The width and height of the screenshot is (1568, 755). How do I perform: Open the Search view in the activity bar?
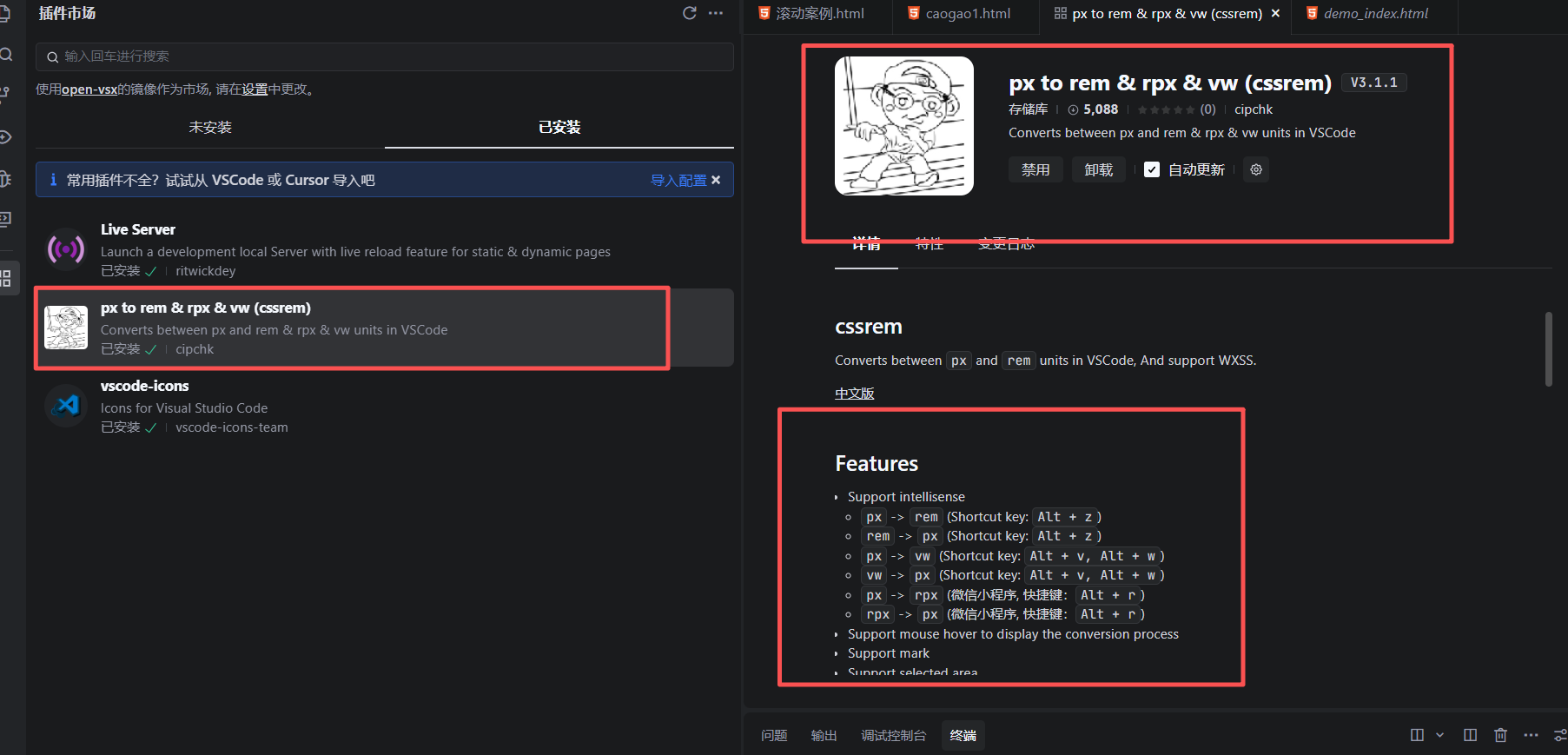(5, 55)
